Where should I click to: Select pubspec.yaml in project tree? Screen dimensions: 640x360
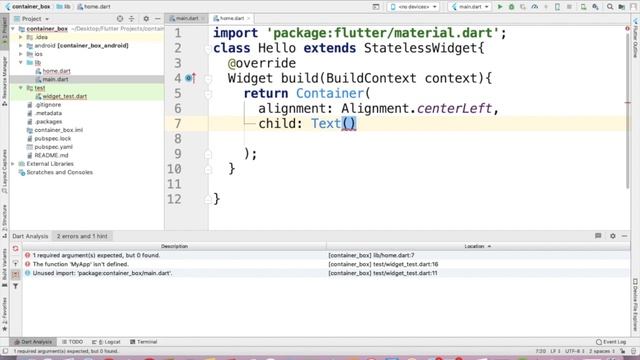pyautogui.click(x=53, y=147)
